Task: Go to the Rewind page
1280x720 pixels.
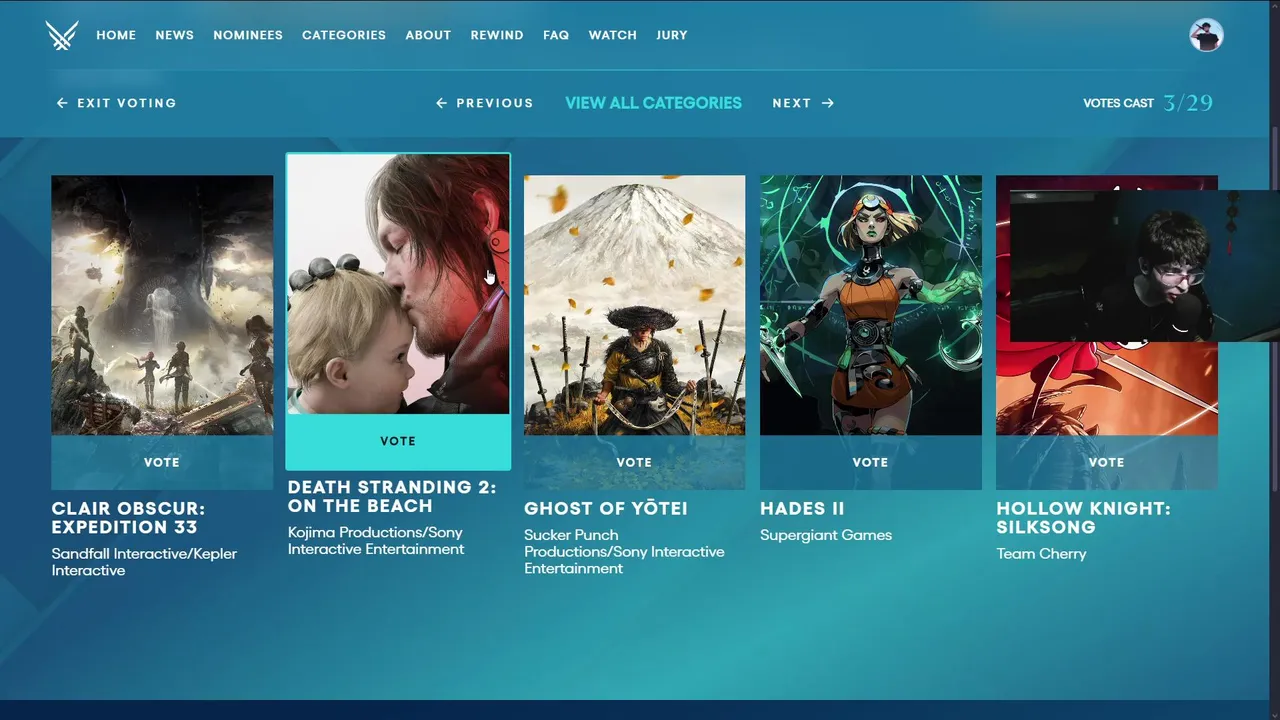Action: point(497,35)
